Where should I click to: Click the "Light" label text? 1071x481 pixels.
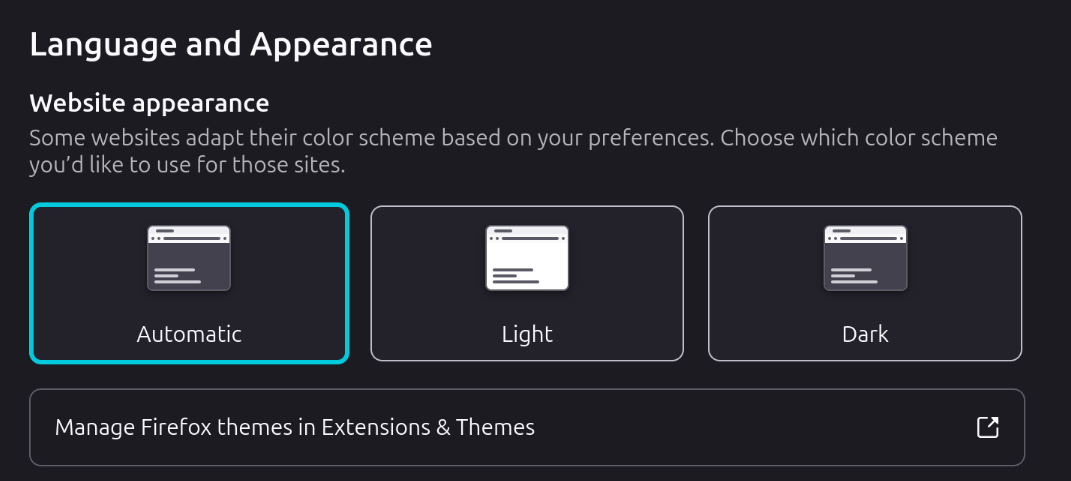(527, 334)
